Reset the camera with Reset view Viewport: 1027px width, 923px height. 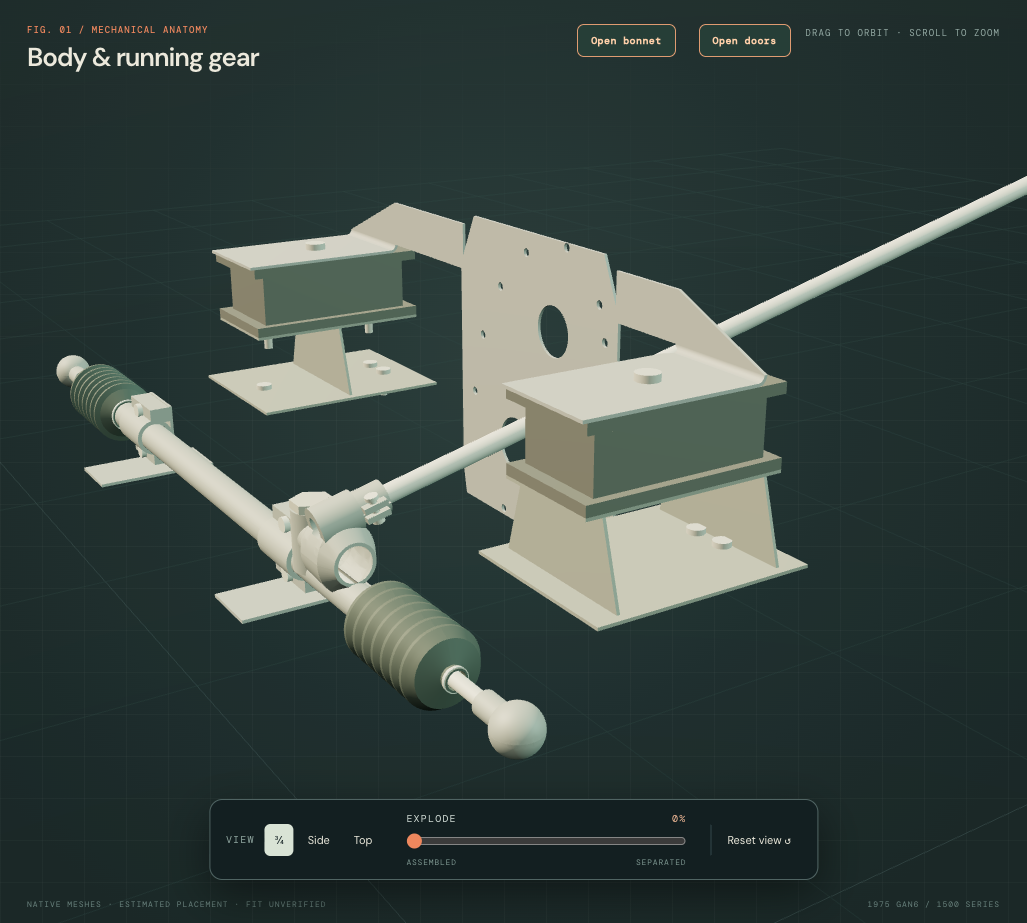758,840
